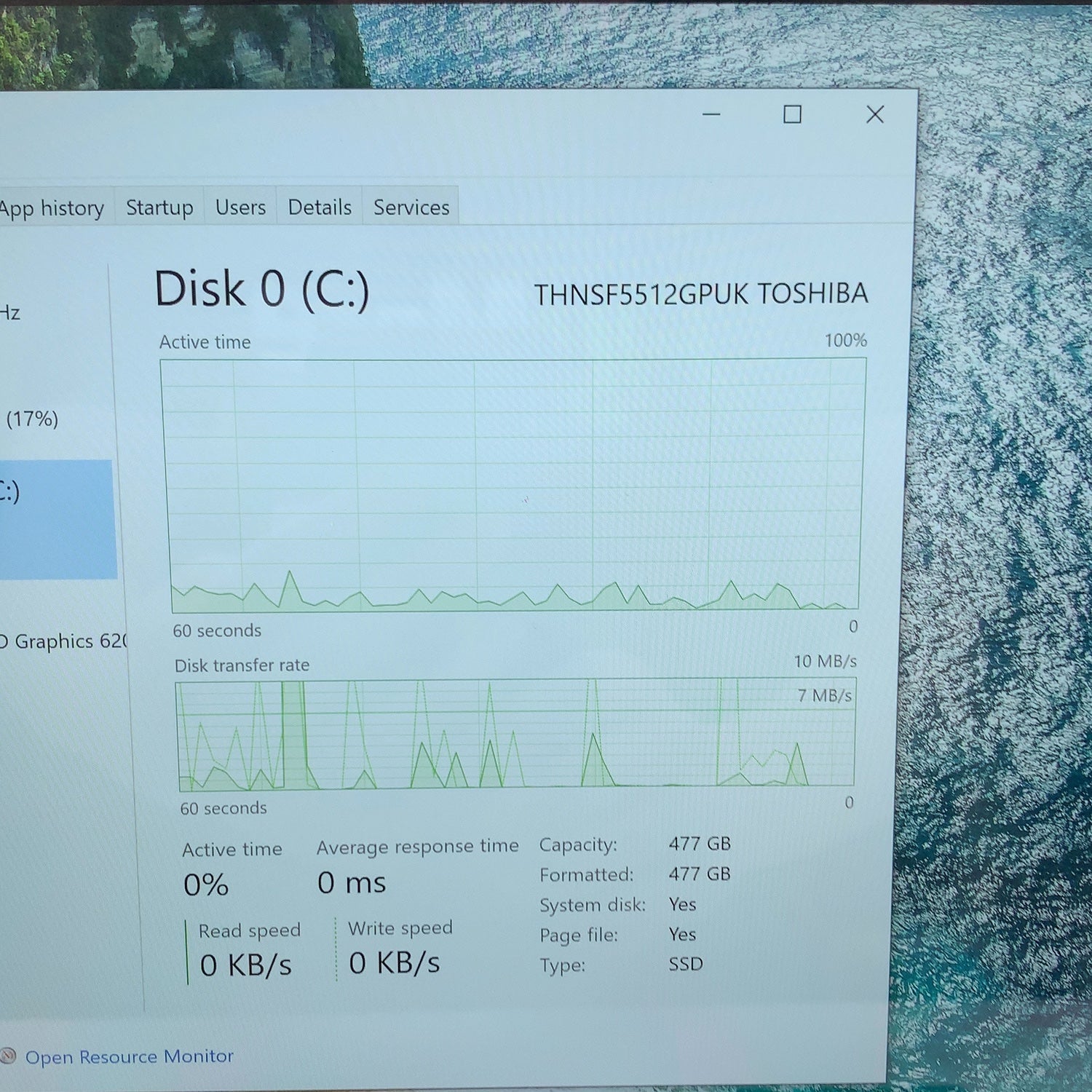The height and width of the screenshot is (1092, 1092).
Task: Close the Task Manager window
Action: pyautogui.click(x=875, y=114)
